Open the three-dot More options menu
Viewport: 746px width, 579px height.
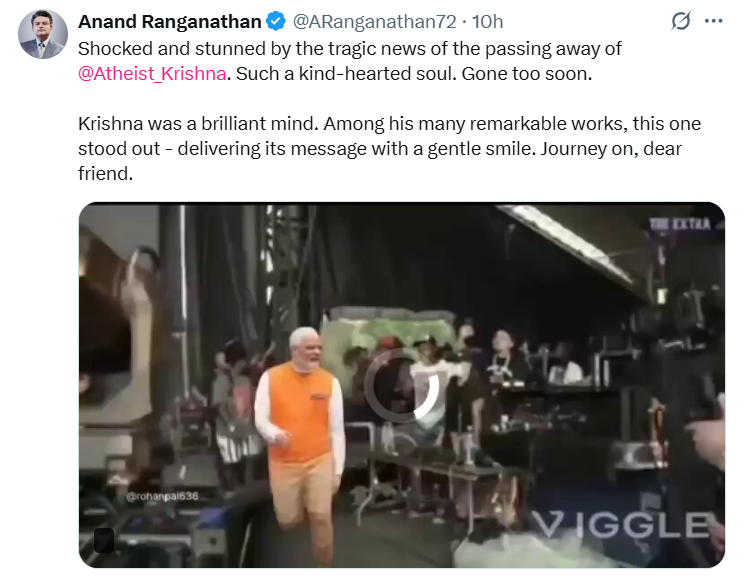point(713,21)
